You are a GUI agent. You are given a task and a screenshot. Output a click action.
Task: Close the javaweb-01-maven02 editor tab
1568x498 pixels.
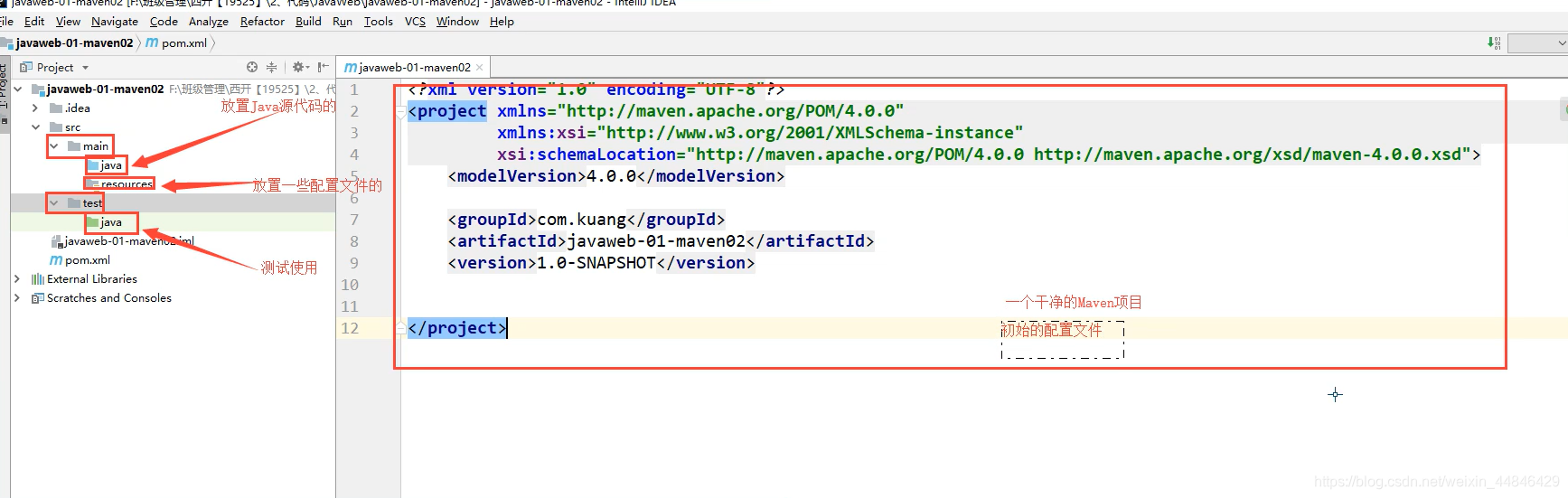(x=479, y=67)
